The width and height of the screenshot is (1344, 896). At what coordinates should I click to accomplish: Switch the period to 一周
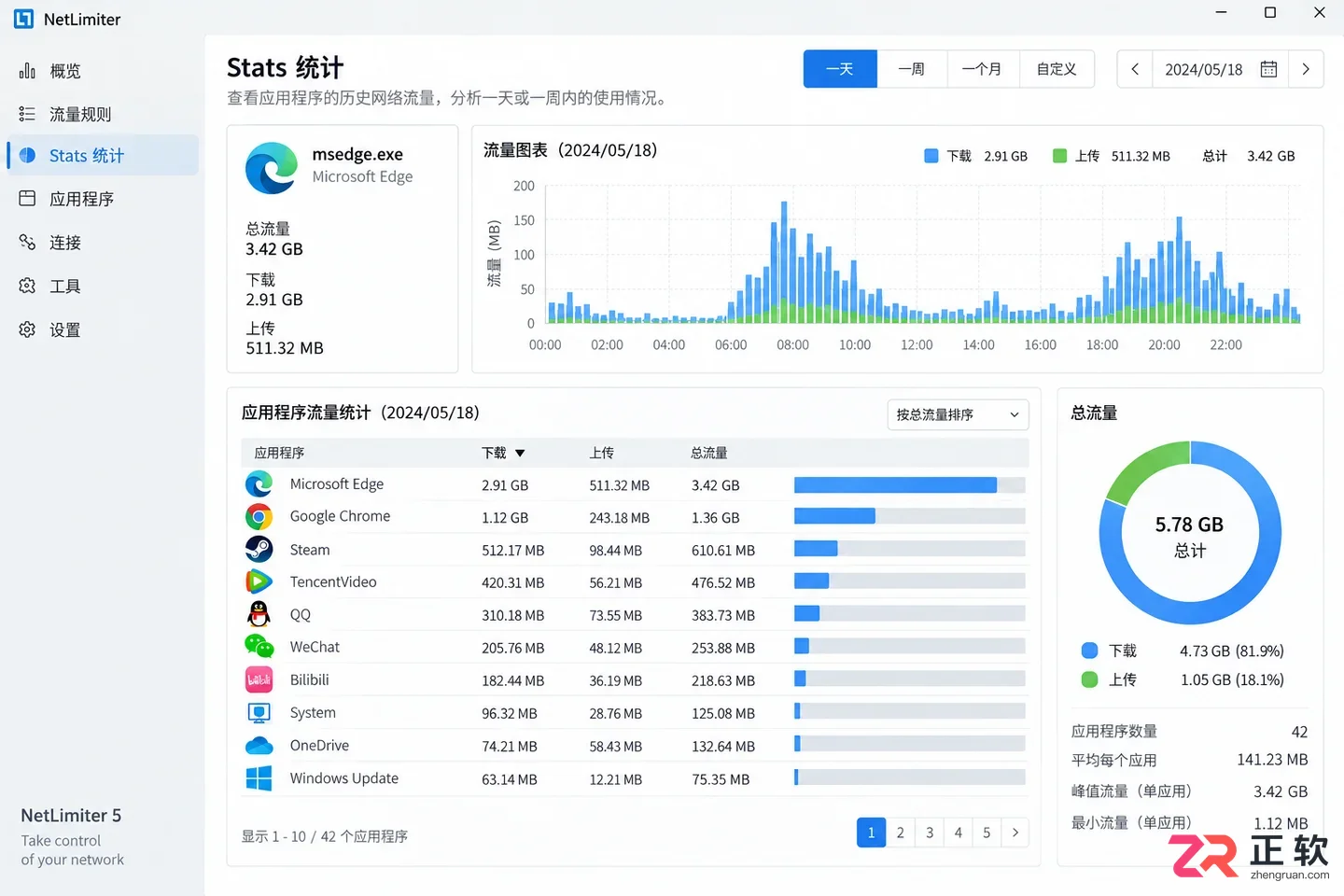pos(912,69)
